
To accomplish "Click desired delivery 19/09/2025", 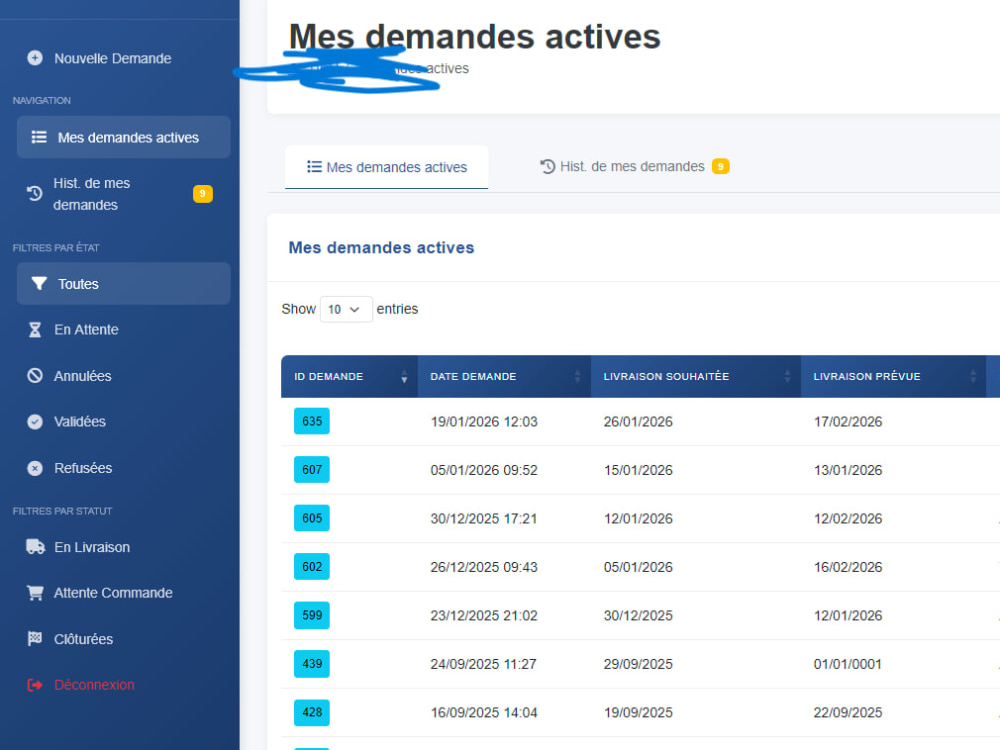I will [x=638, y=712].
